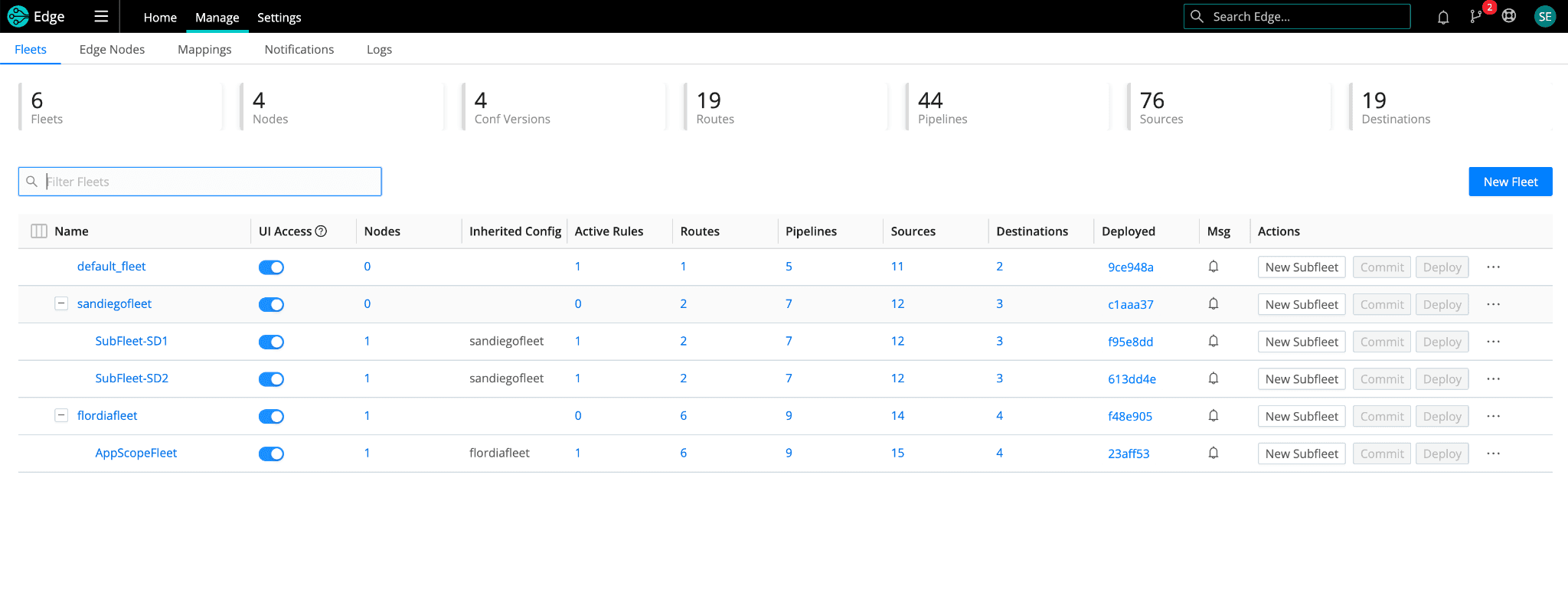Screen dimensions: 1568x593
Task: Open more actions menu for SubFleet-SD2
Action: pos(1493,379)
